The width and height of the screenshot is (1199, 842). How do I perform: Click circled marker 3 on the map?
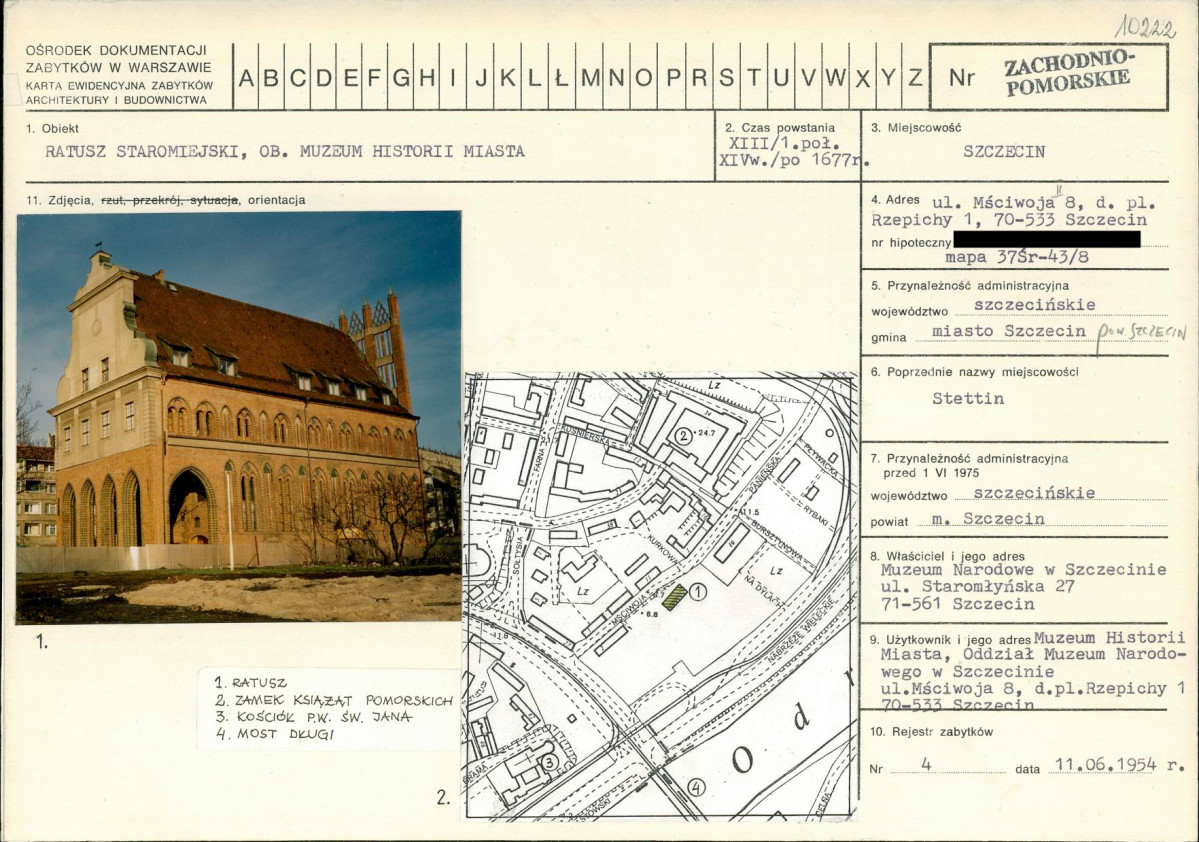[548, 762]
